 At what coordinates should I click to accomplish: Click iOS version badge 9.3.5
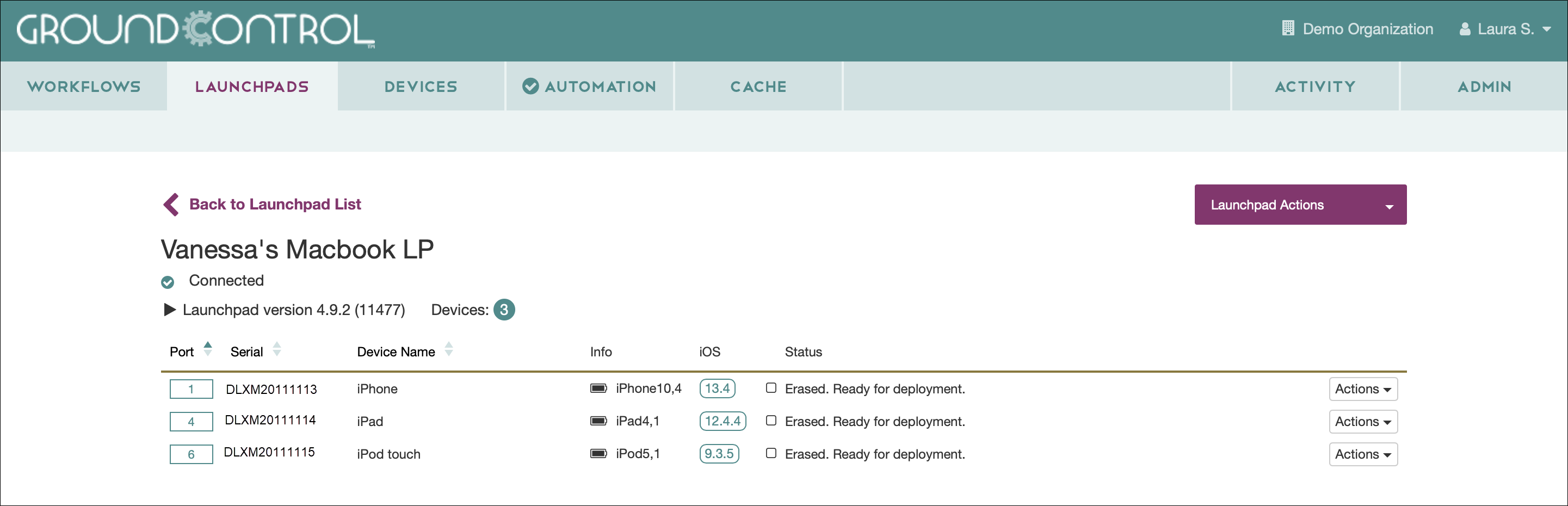coord(719,454)
